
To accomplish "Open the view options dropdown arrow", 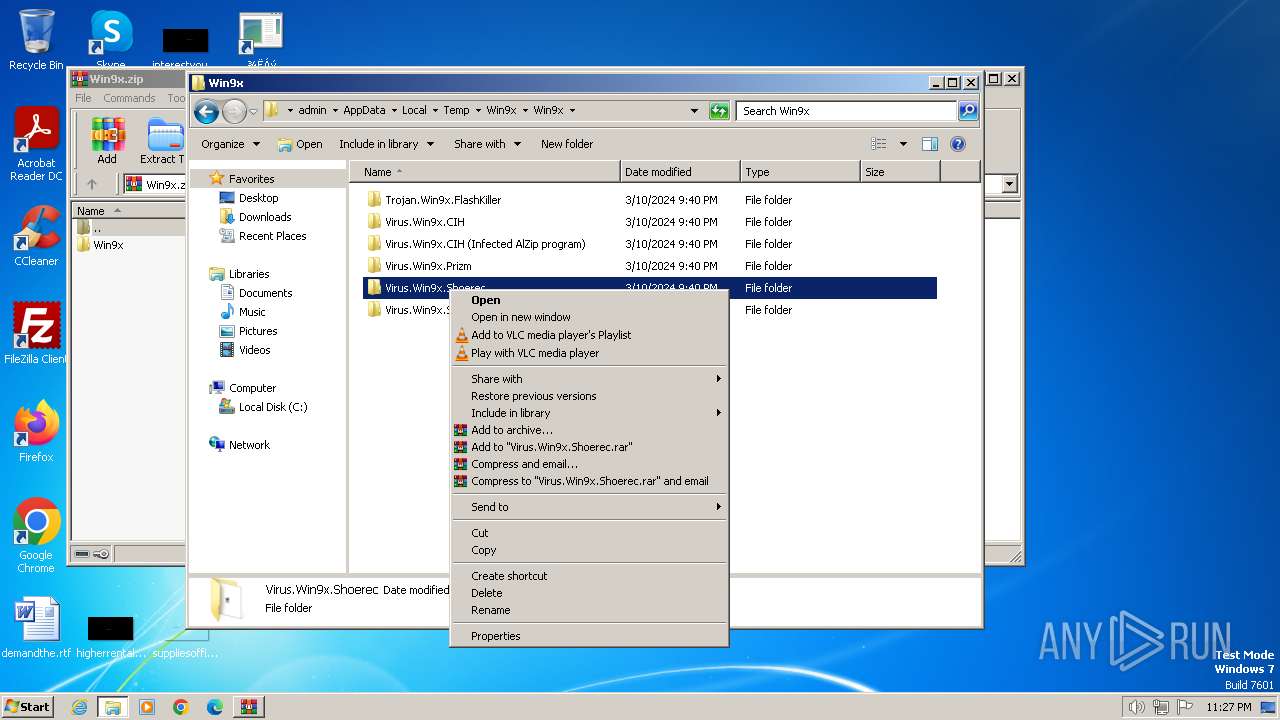I will click(903, 144).
